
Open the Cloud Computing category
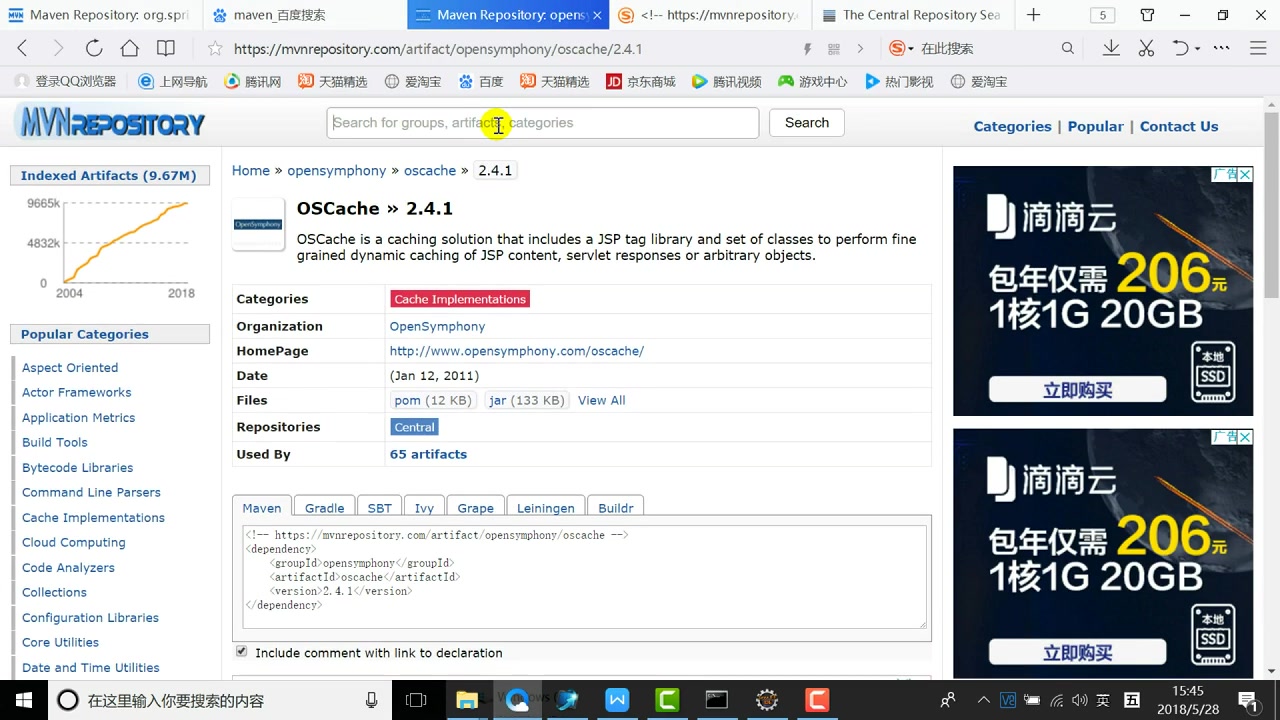coord(74,542)
